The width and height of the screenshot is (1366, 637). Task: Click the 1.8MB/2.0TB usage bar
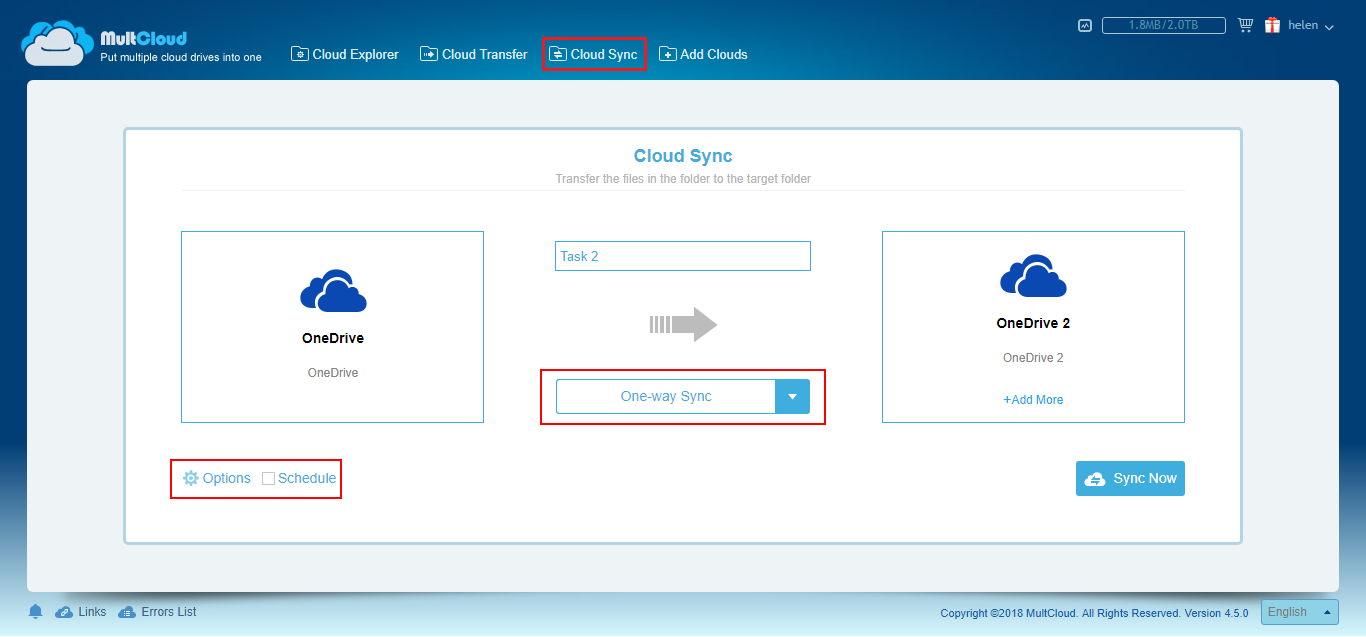[1165, 26]
